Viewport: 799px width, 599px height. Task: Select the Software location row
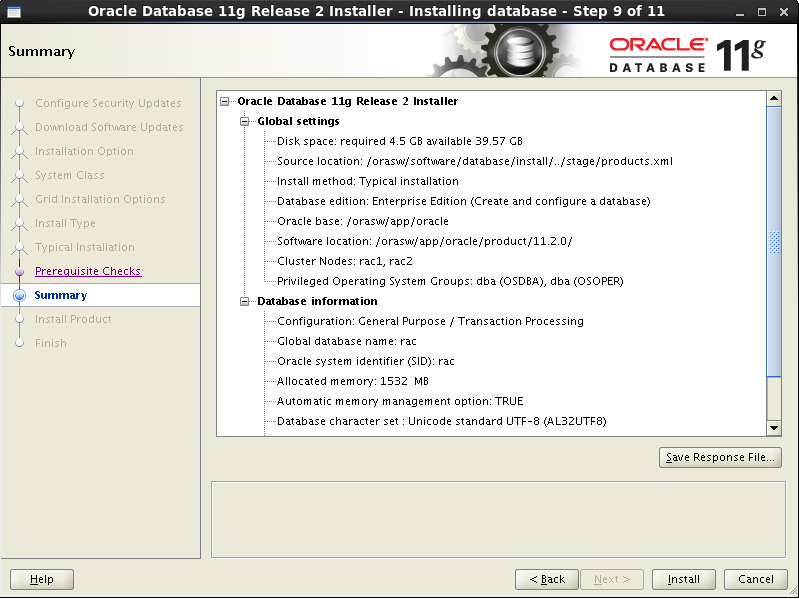(x=424, y=241)
